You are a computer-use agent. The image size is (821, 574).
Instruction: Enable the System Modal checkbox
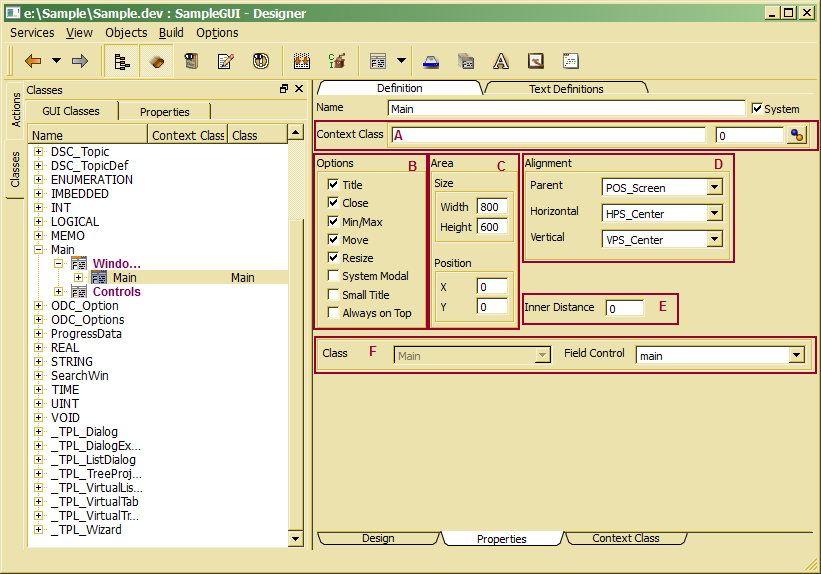[333, 276]
